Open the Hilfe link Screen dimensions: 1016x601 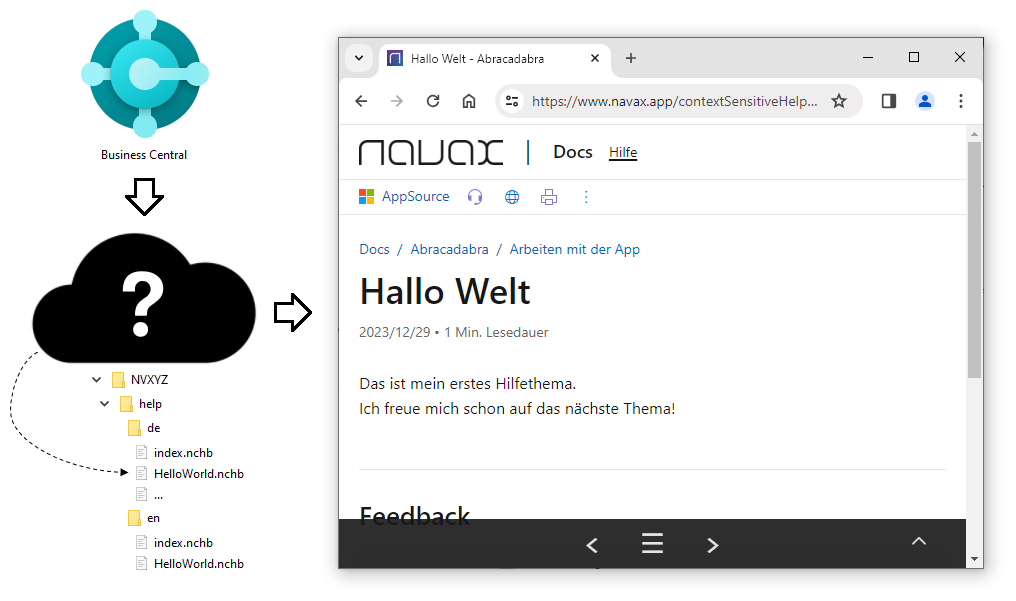pyautogui.click(x=623, y=153)
